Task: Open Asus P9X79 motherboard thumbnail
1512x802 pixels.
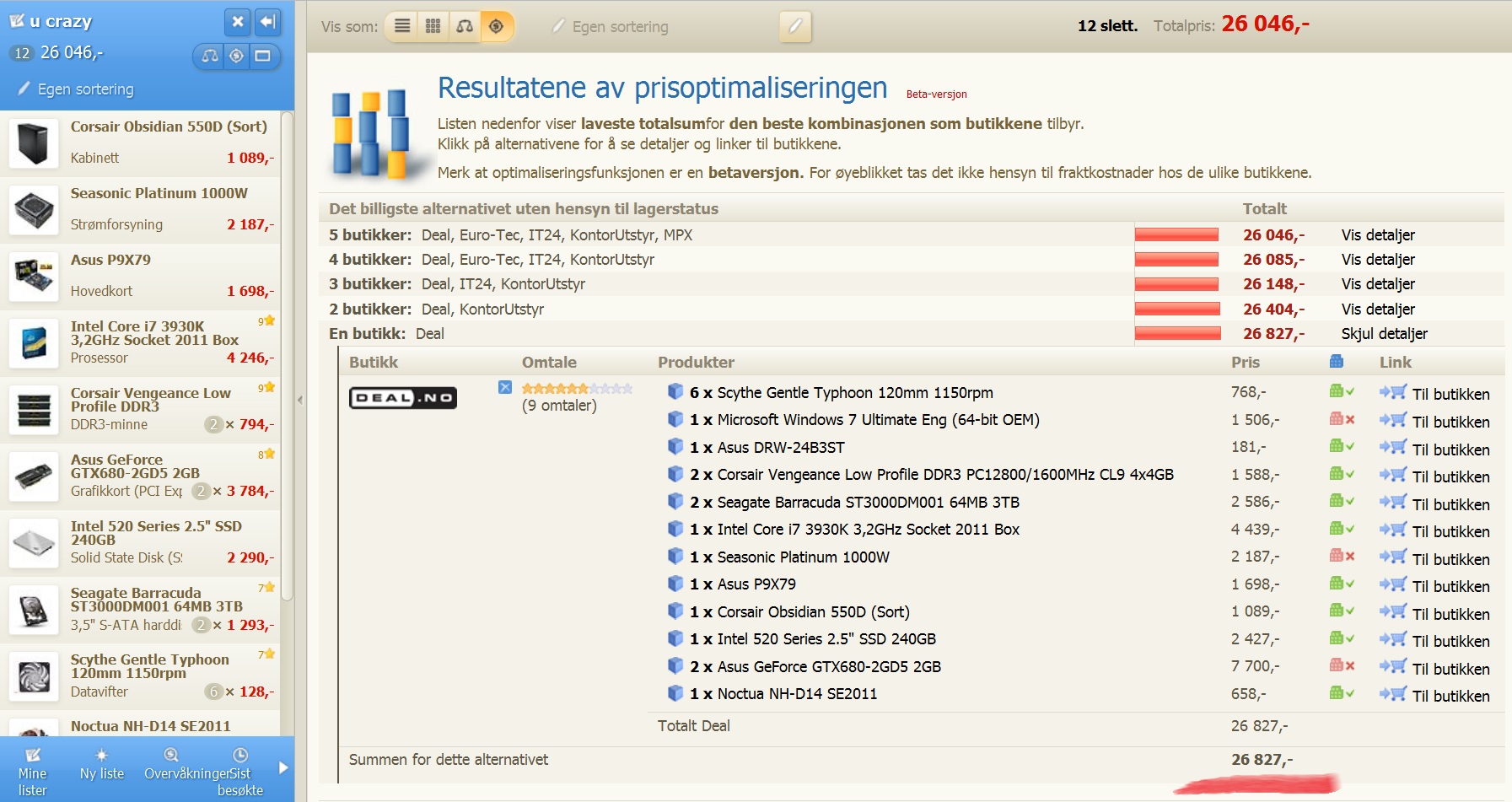Action: click(x=34, y=276)
